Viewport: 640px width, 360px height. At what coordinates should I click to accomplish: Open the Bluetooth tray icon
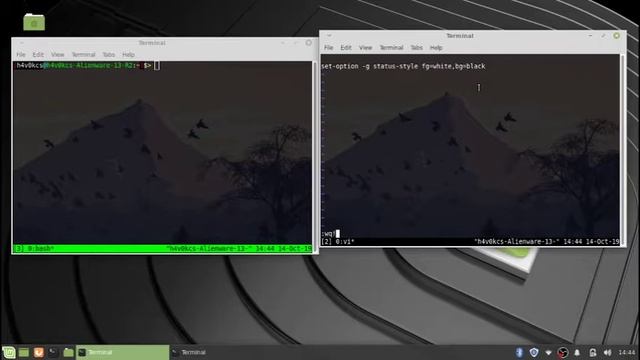pos(519,352)
